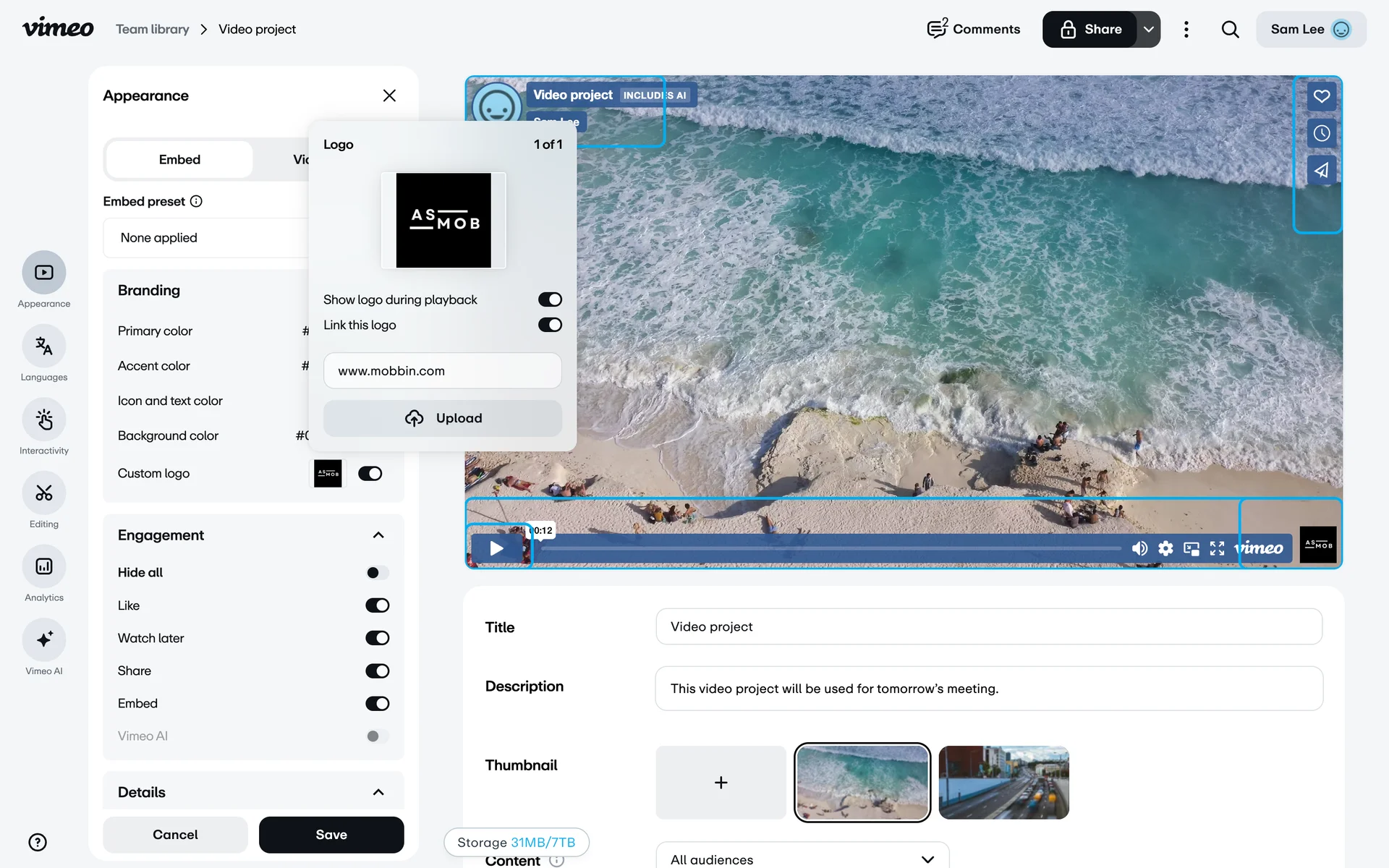Open the Vimeo AI sparkle tool
This screenshot has height=868, width=1389.
[x=44, y=640]
